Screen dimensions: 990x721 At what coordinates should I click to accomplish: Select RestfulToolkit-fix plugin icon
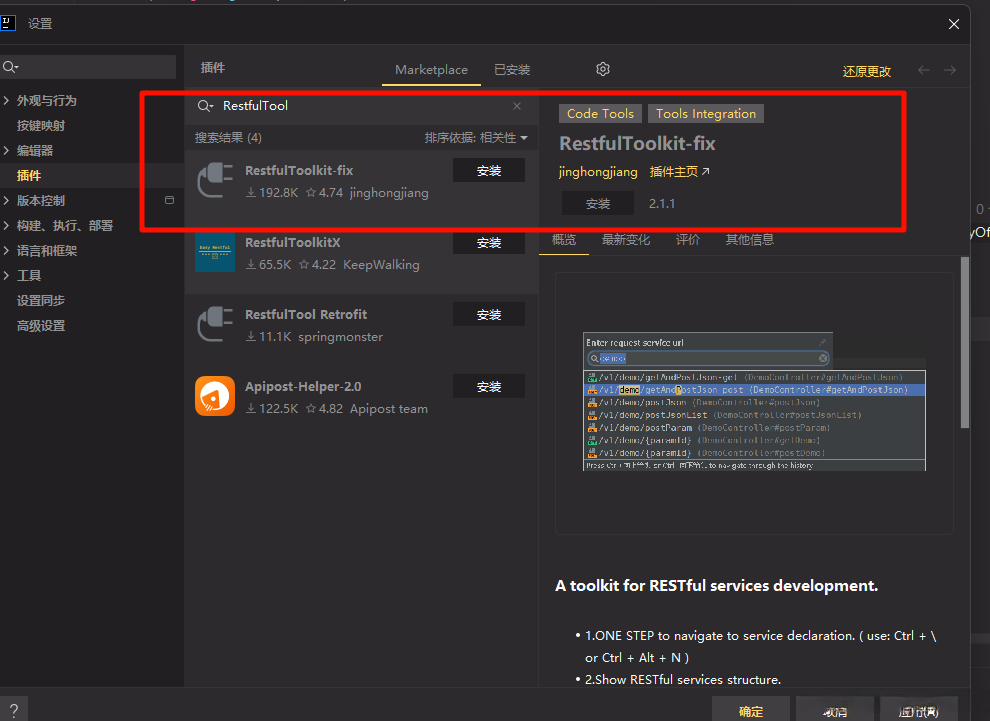point(215,182)
